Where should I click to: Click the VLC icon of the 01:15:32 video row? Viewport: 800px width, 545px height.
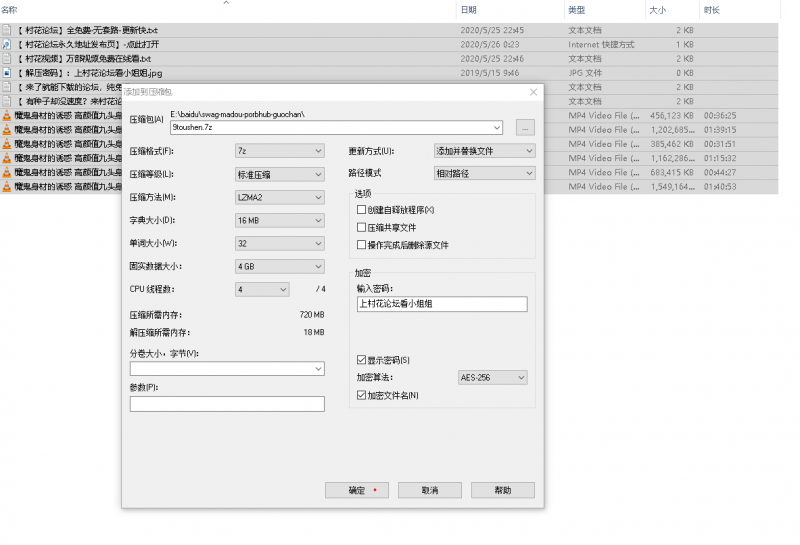pyautogui.click(x=6, y=158)
